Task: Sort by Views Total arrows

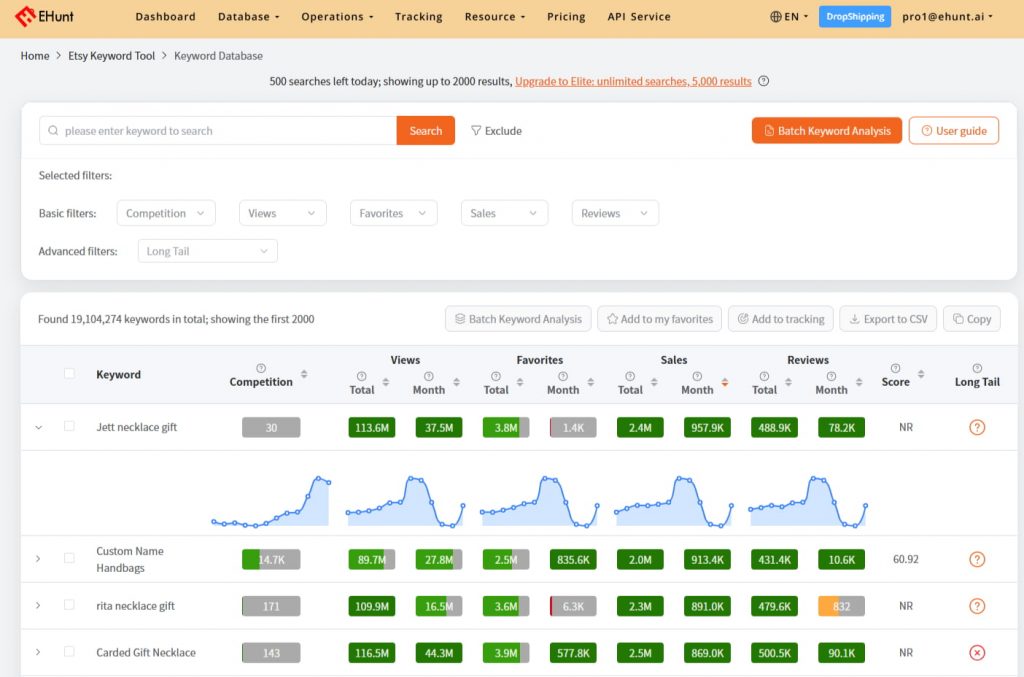Action: coord(385,382)
